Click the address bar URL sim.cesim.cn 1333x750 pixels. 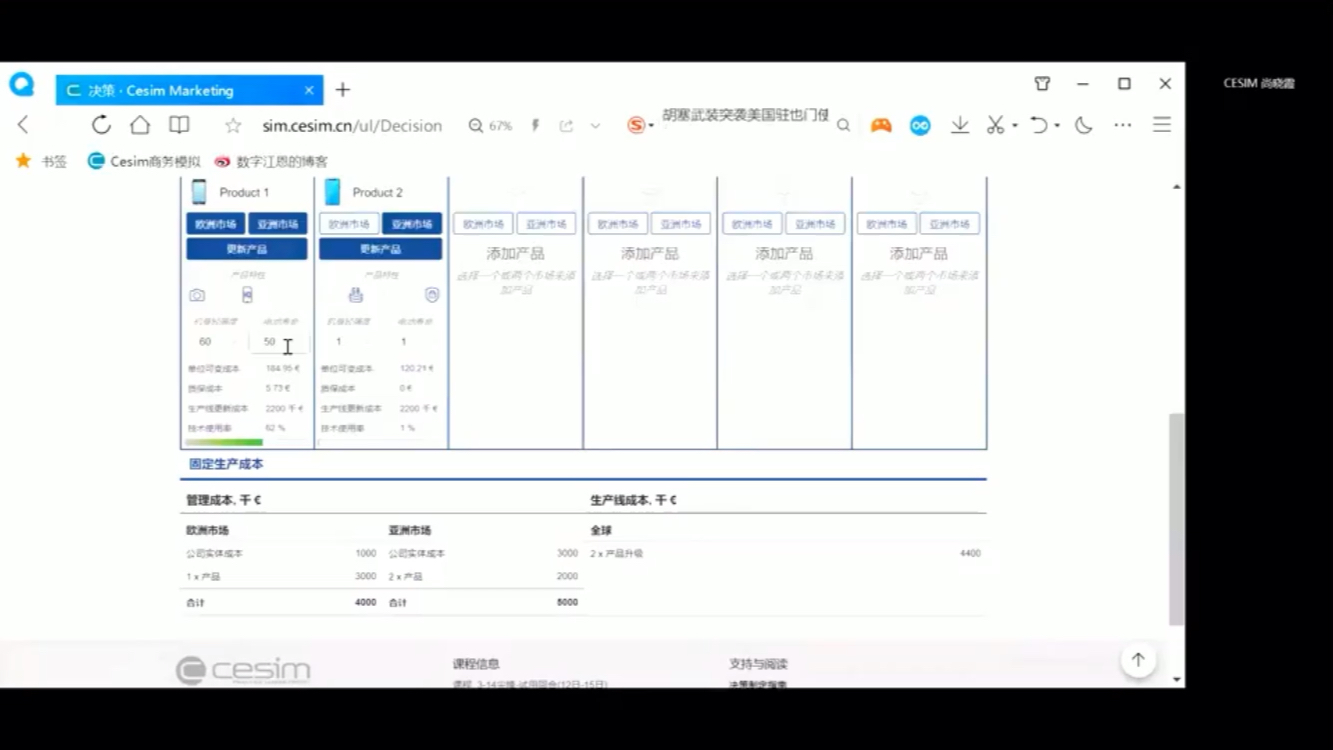click(352, 126)
